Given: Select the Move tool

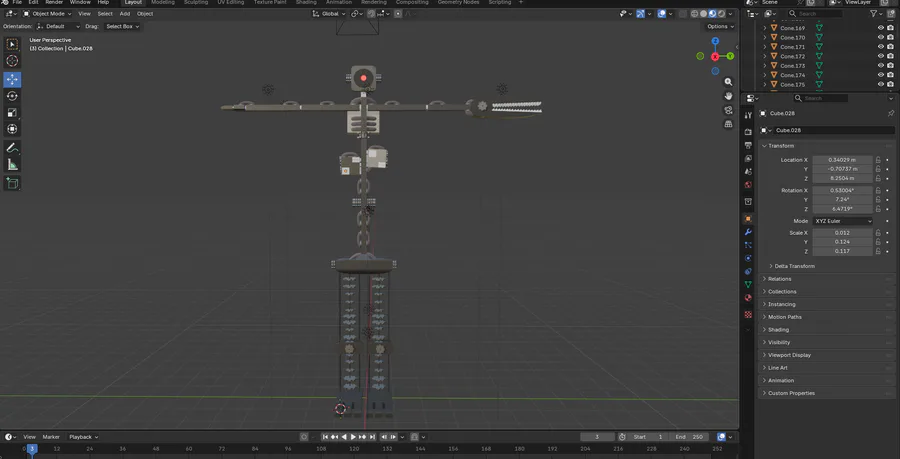Looking at the screenshot, I should [12, 80].
